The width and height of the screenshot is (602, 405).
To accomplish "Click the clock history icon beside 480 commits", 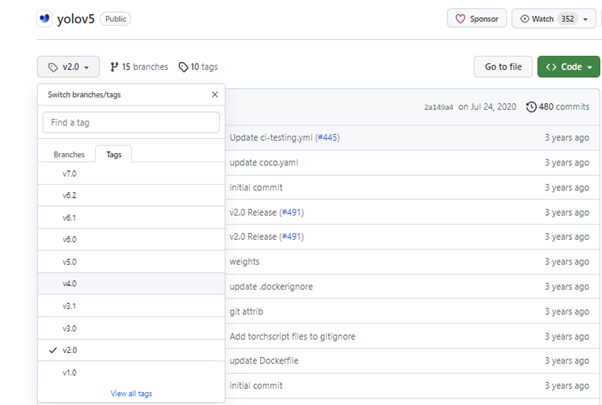I will tap(531, 107).
